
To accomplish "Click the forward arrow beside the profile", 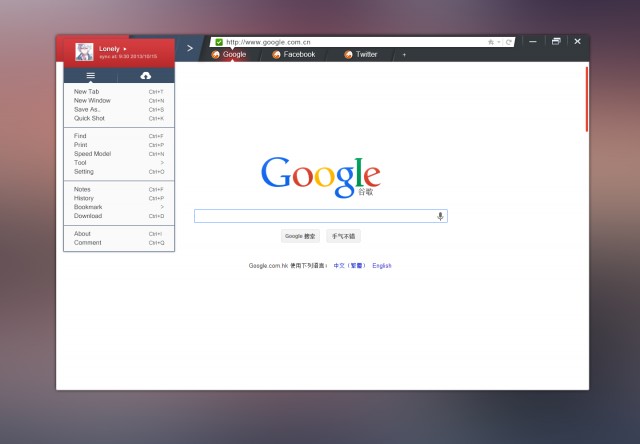I will tap(190, 48).
